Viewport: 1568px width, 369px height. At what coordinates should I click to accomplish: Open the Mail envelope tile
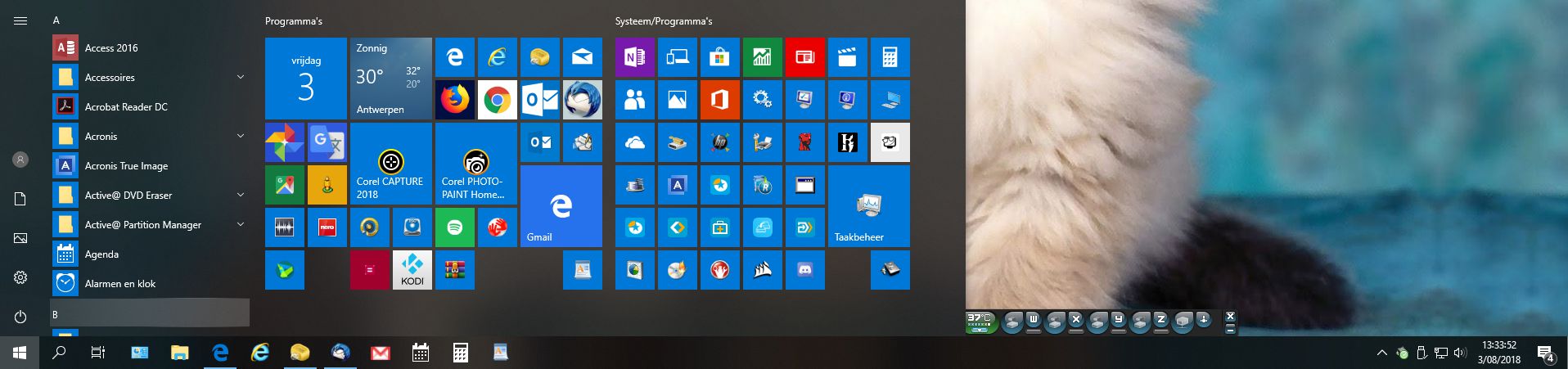[x=583, y=57]
